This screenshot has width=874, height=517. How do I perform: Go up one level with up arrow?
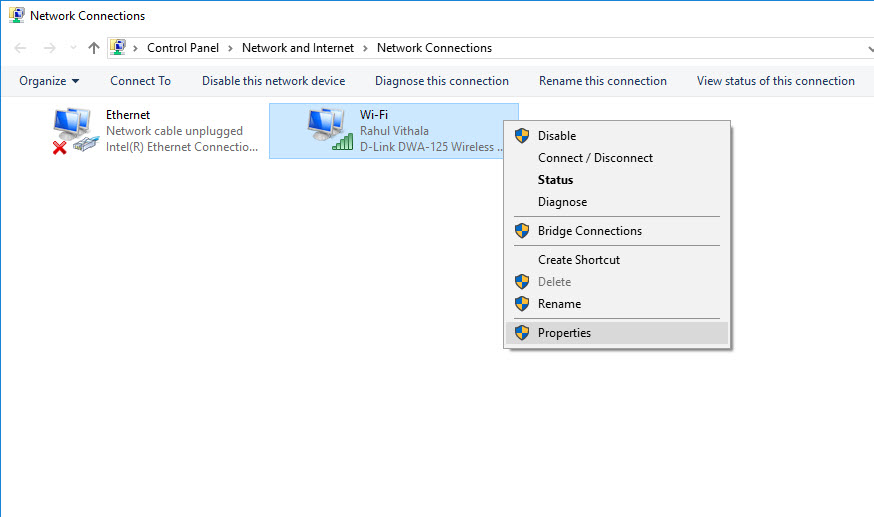[94, 48]
